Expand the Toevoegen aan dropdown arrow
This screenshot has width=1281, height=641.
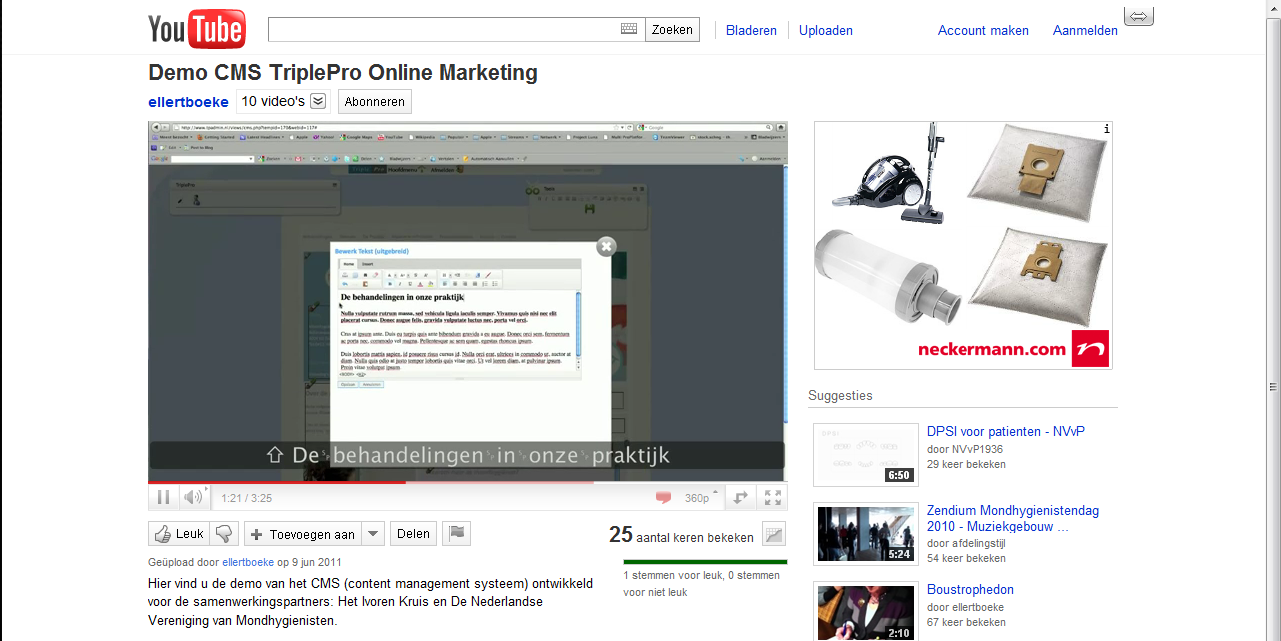click(372, 534)
